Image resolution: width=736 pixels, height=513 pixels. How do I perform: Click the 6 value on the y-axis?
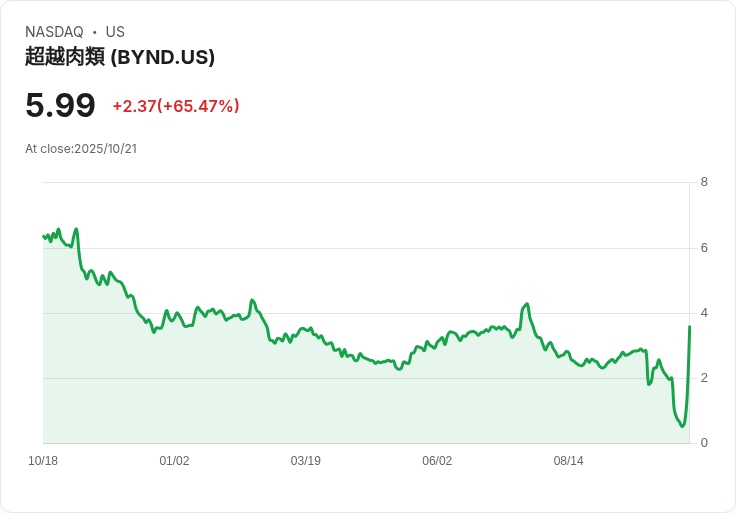[x=704, y=248]
